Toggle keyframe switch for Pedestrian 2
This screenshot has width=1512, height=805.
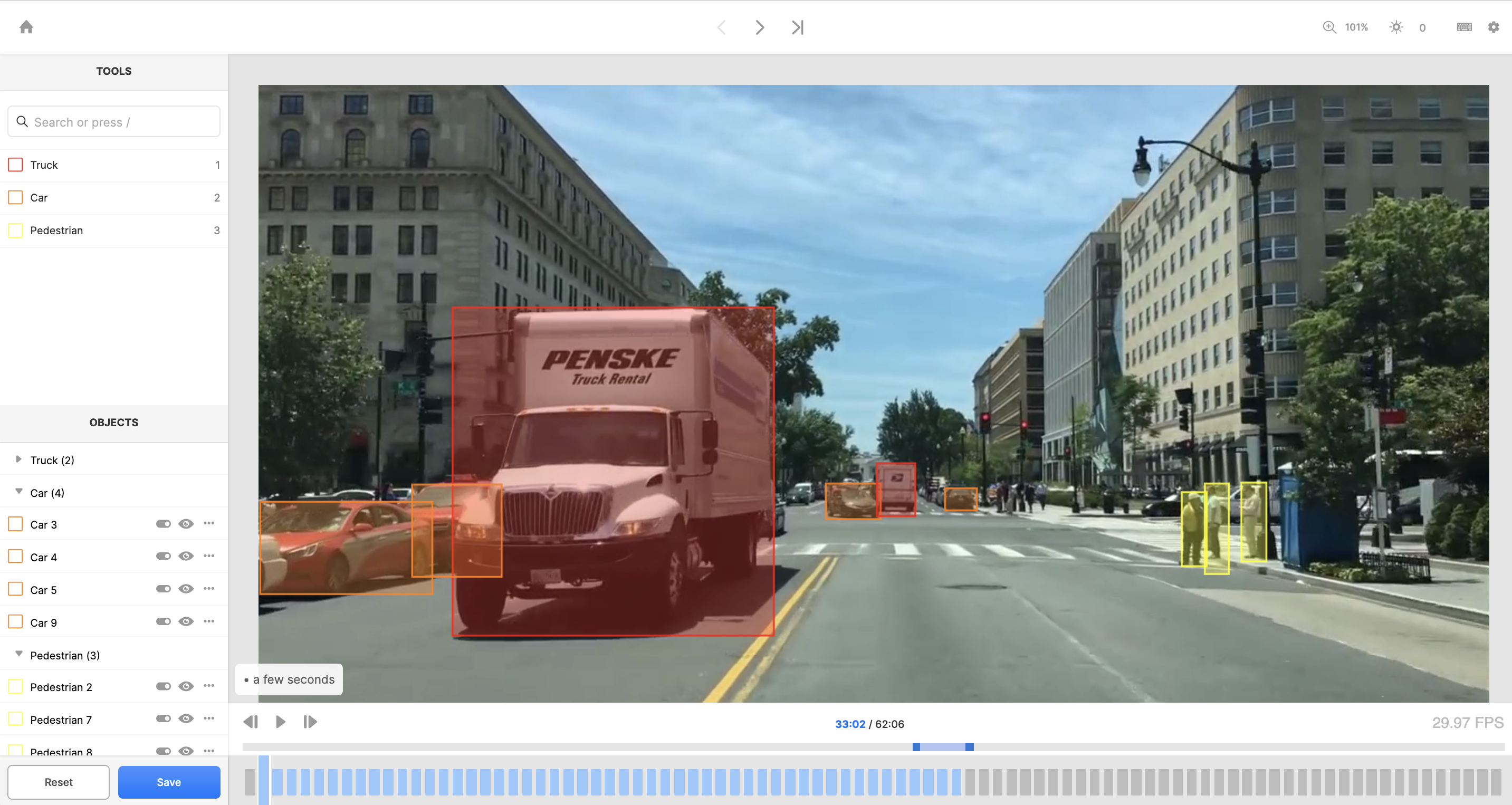[163, 686]
